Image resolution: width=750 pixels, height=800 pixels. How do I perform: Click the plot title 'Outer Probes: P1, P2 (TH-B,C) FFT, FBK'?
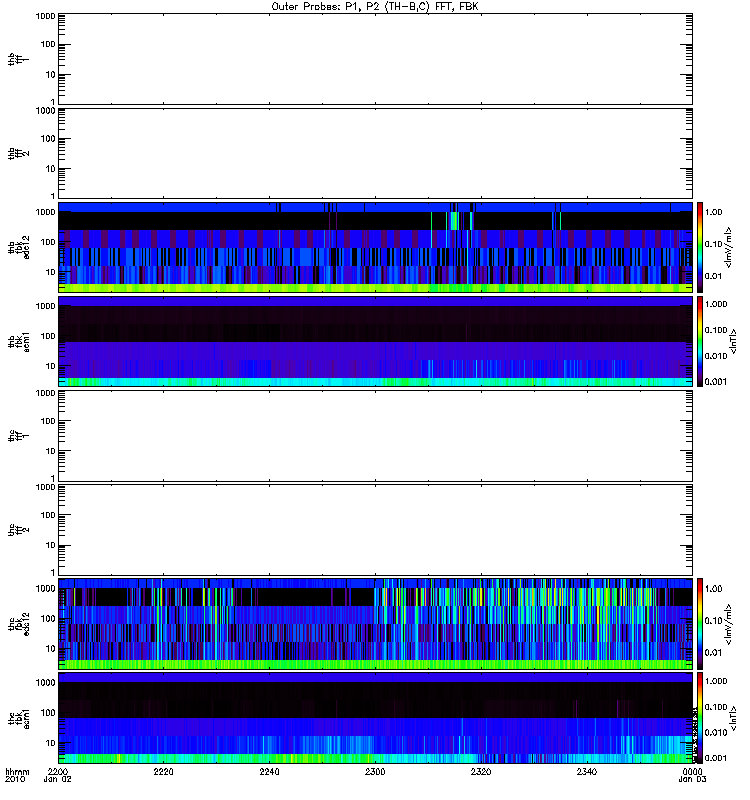[375, 7]
